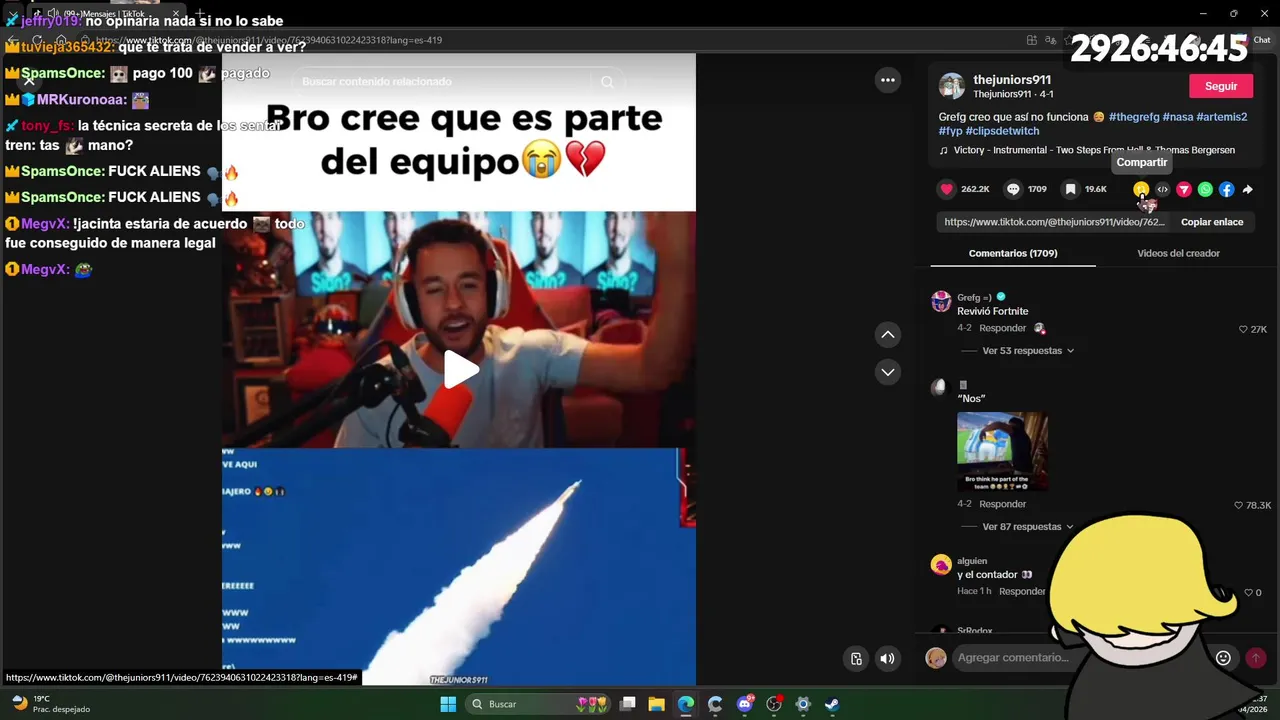Viewport: 1280px width, 720px height.
Task: Click the video URL text field
Action: coord(1053,222)
